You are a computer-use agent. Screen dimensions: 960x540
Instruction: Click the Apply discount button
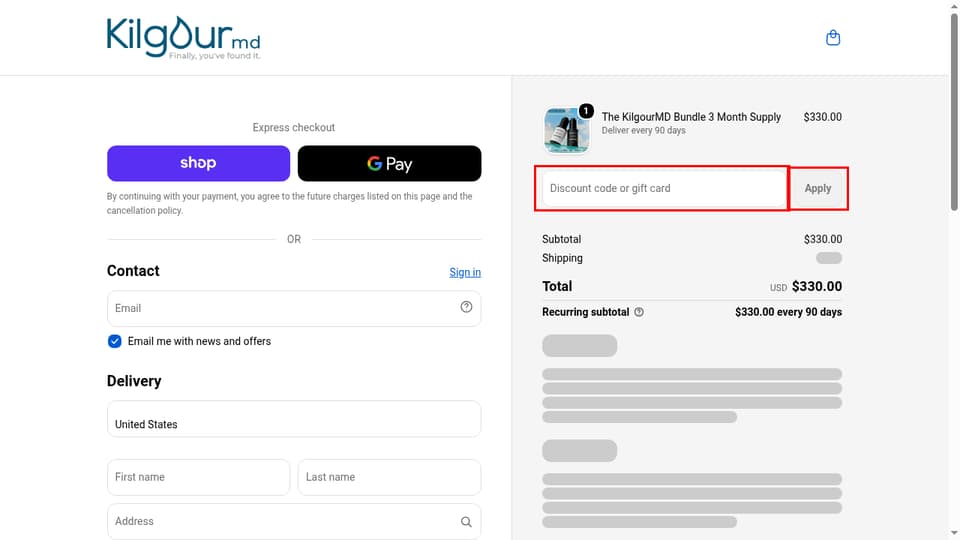[818, 189]
